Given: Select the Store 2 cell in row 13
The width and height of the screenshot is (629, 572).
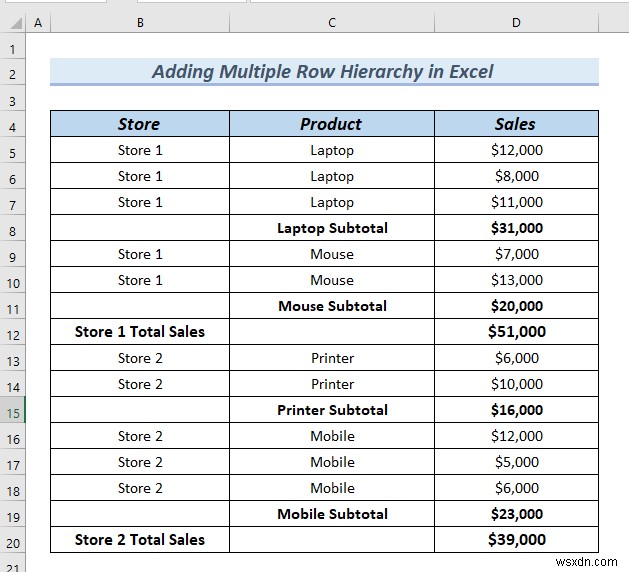Looking at the screenshot, I should pyautogui.click(x=140, y=358).
